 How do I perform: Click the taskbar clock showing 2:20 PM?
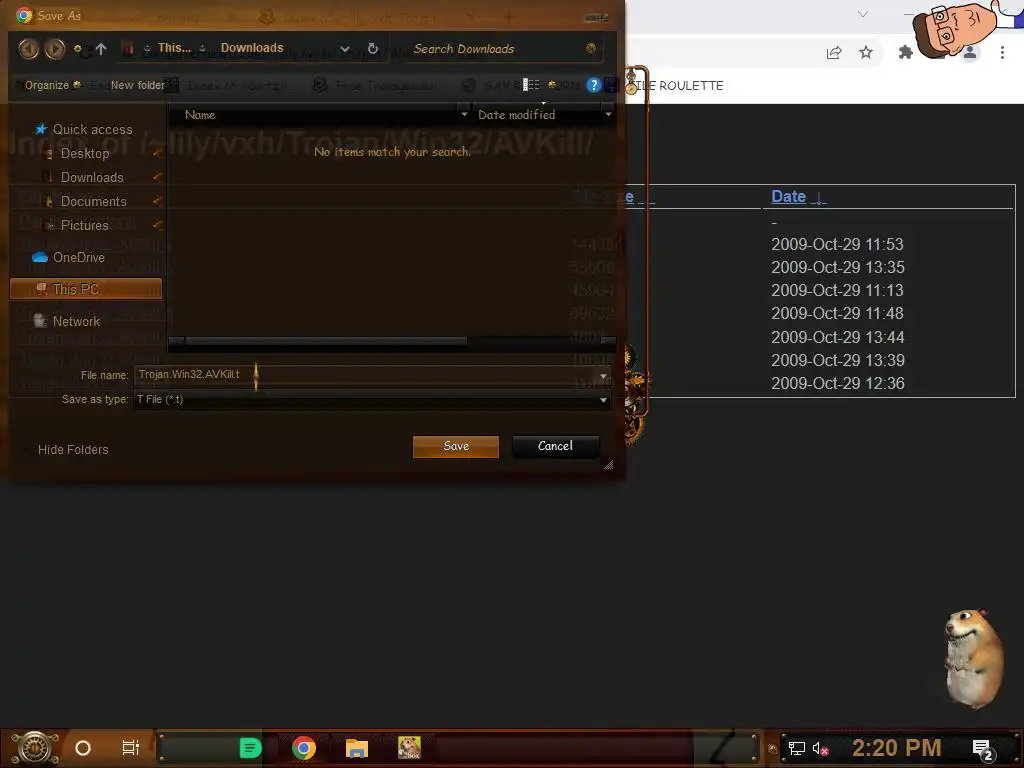896,748
